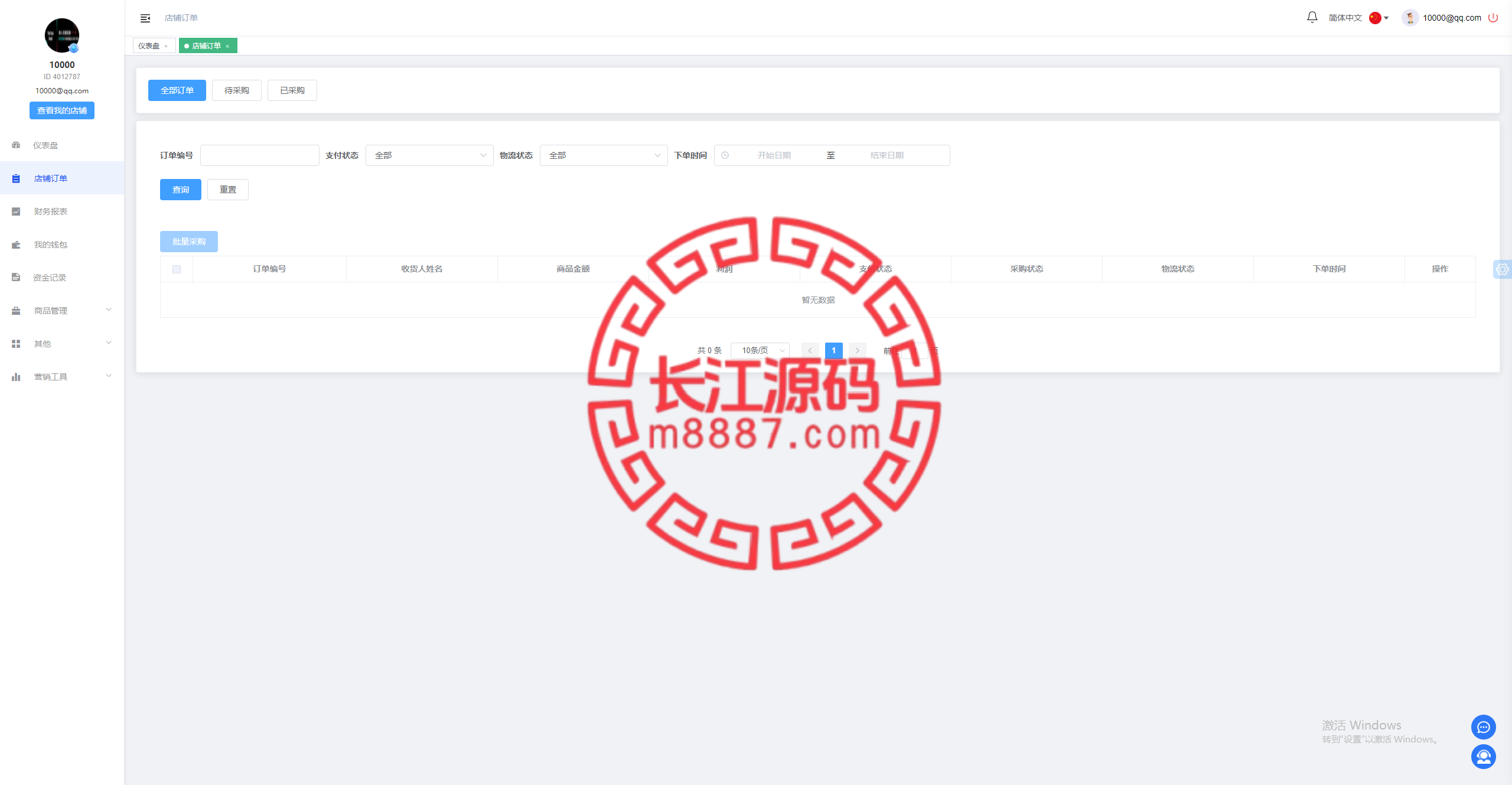Image resolution: width=1512 pixels, height=785 pixels.
Task: Select the 全部订单 filter tab
Action: pos(177,90)
